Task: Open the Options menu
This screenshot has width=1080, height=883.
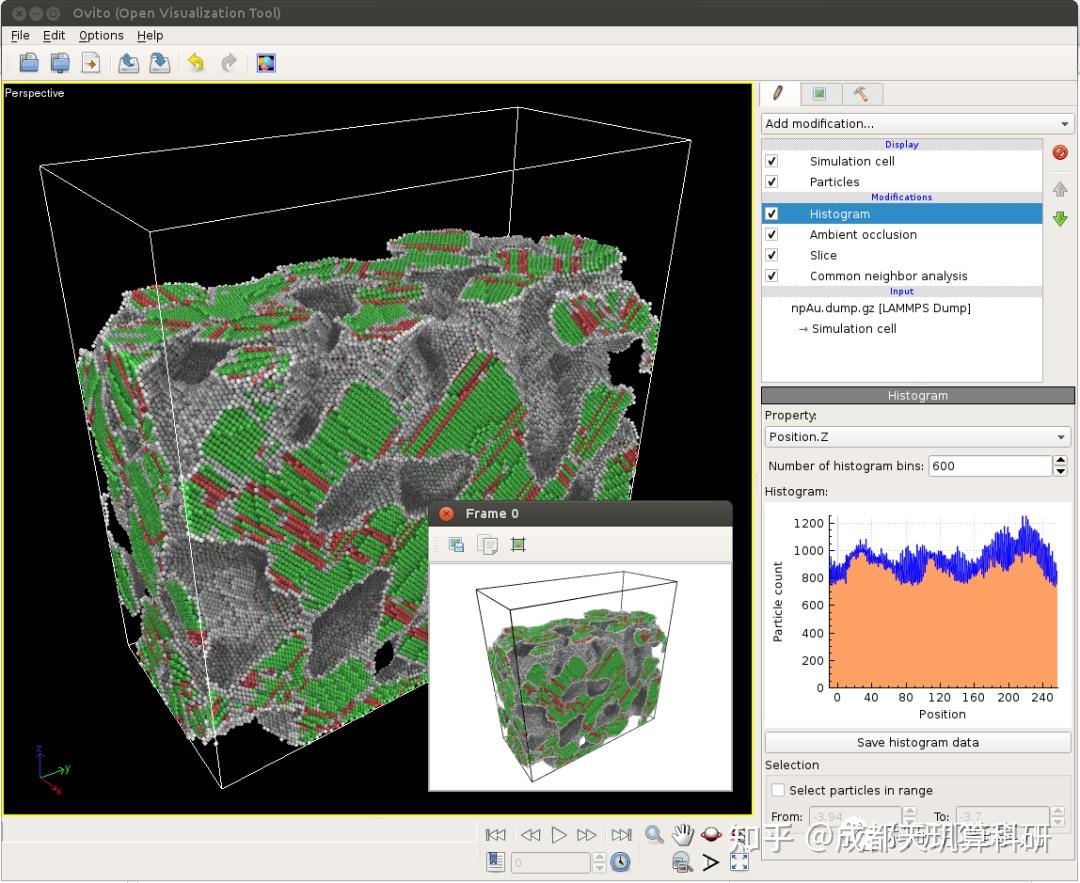Action: (x=101, y=35)
